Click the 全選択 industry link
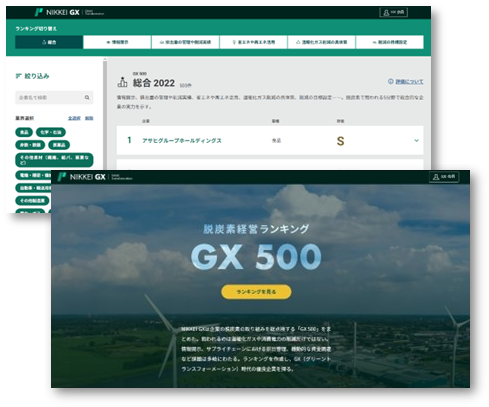Image resolution: width=489 pixels, height=407 pixels. click(74, 118)
